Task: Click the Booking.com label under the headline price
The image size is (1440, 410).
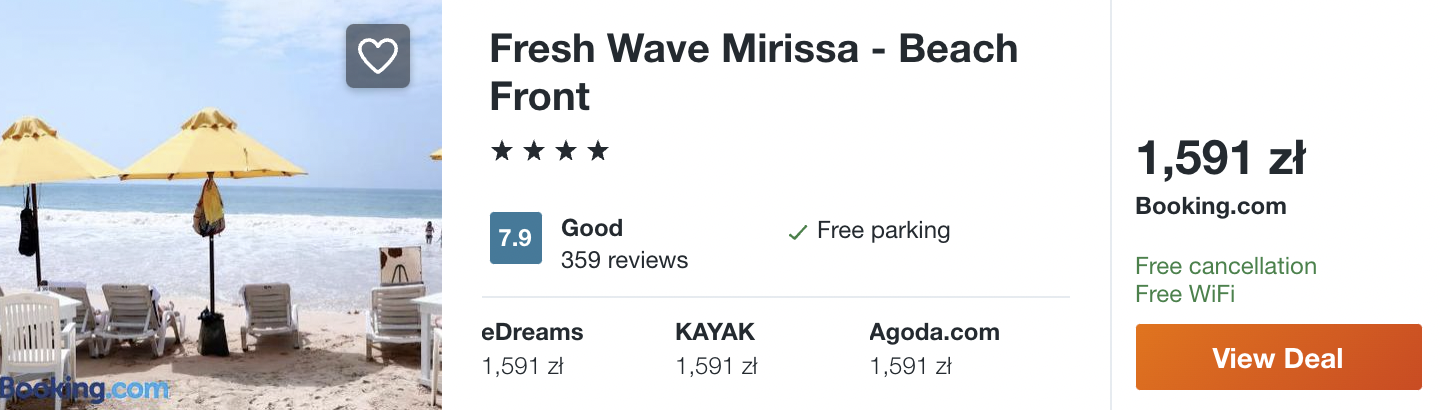Action: [x=1210, y=207]
